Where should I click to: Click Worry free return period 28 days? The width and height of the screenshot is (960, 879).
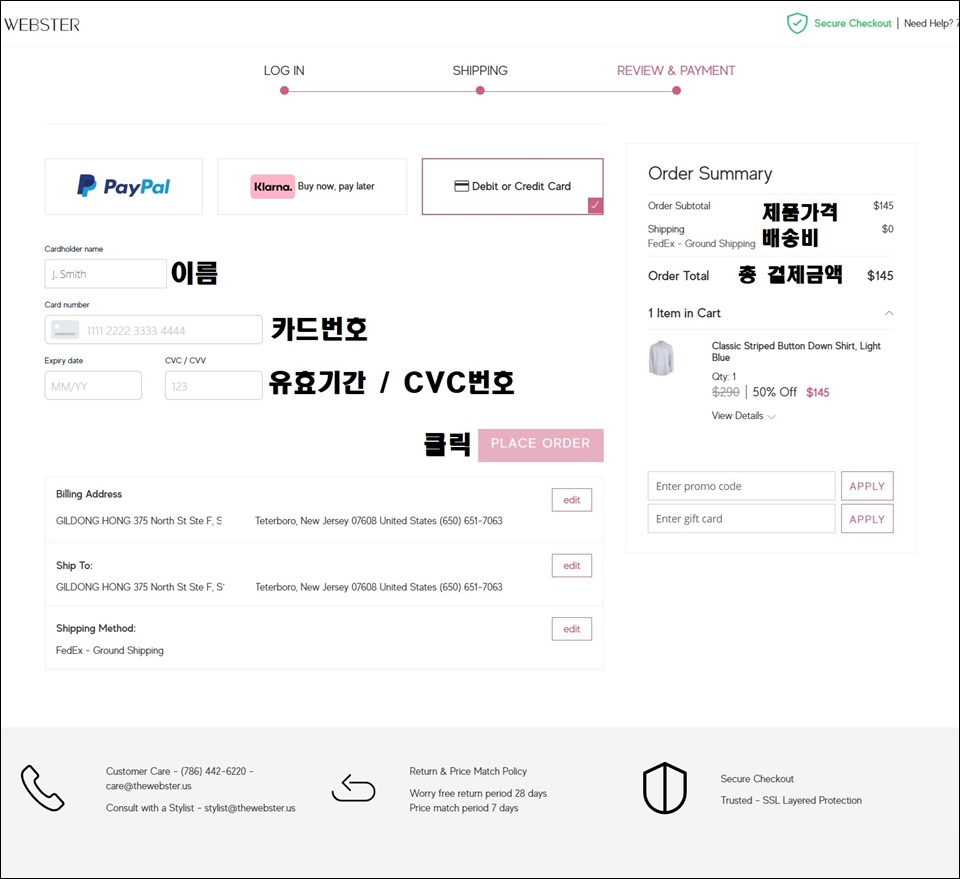478,793
